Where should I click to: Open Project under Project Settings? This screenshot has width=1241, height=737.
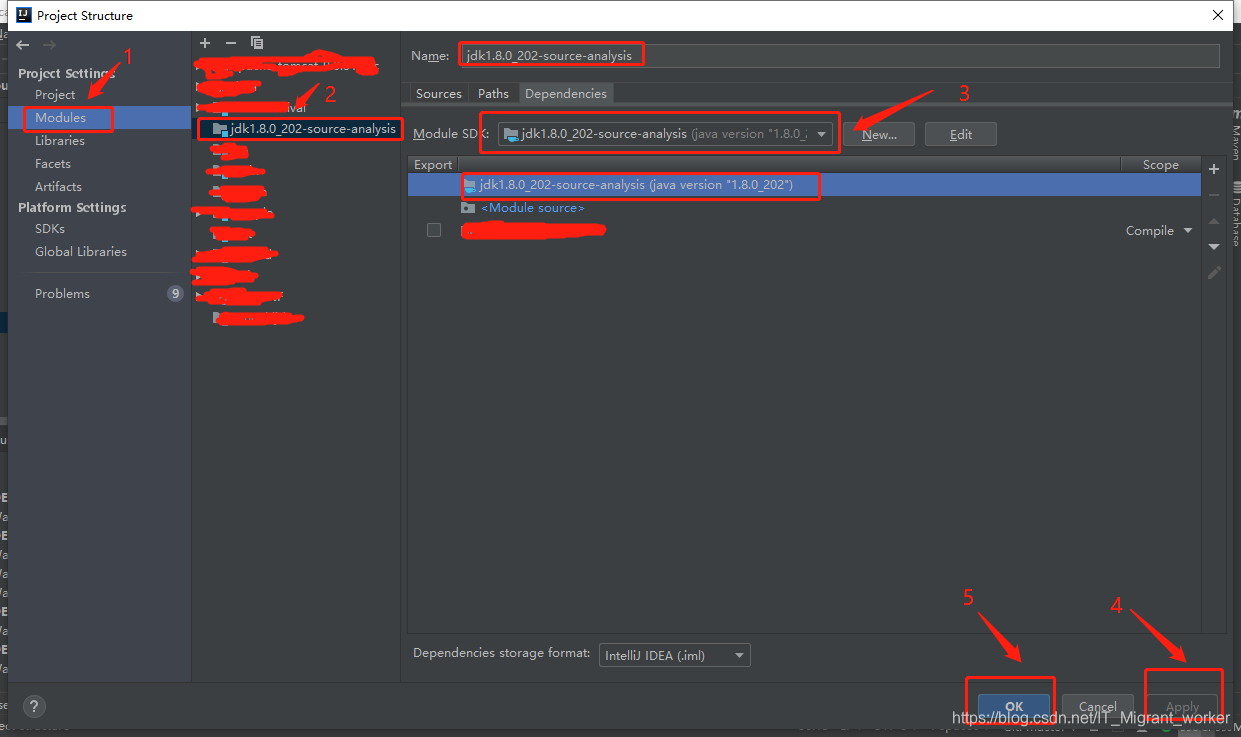(55, 95)
